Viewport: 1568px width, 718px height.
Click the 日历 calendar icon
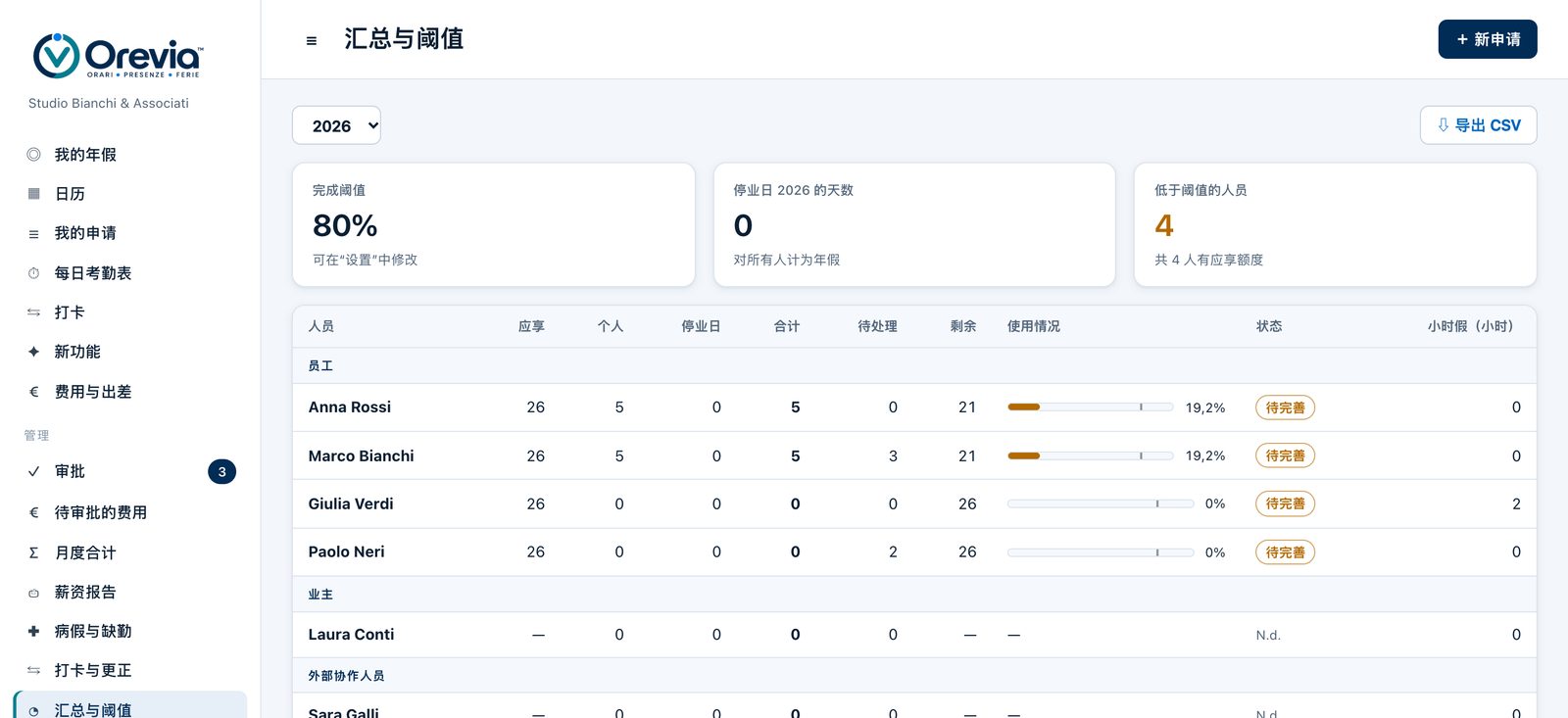click(x=33, y=194)
